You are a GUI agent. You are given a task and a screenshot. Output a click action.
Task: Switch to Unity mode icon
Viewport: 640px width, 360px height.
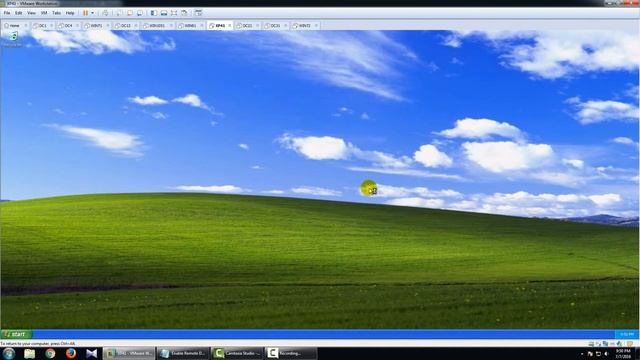click(x=184, y=13)
